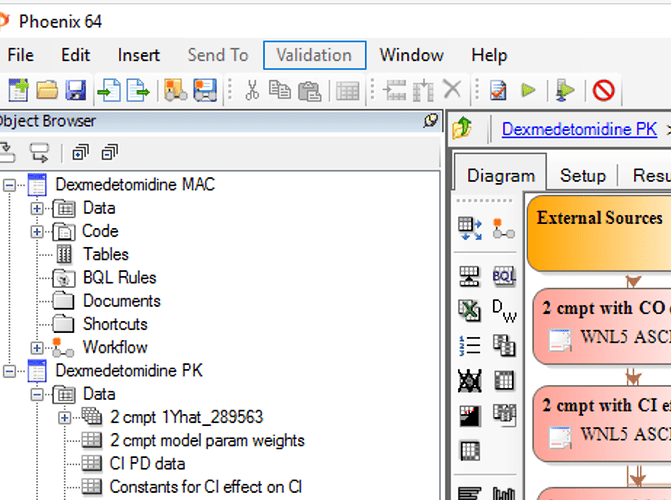Click the grid with arrows icon in the toolbox
This screenshot has height=500, width=671.
pyautogui.click(x=469, y=229)
